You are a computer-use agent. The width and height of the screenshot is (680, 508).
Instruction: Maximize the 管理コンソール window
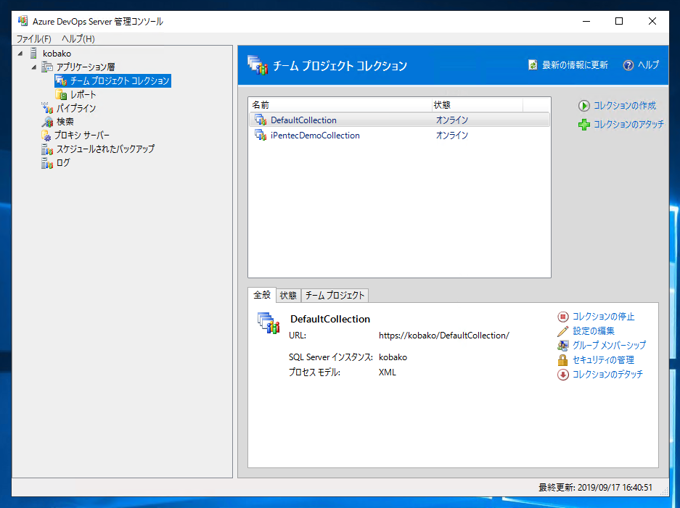[619, 21]
